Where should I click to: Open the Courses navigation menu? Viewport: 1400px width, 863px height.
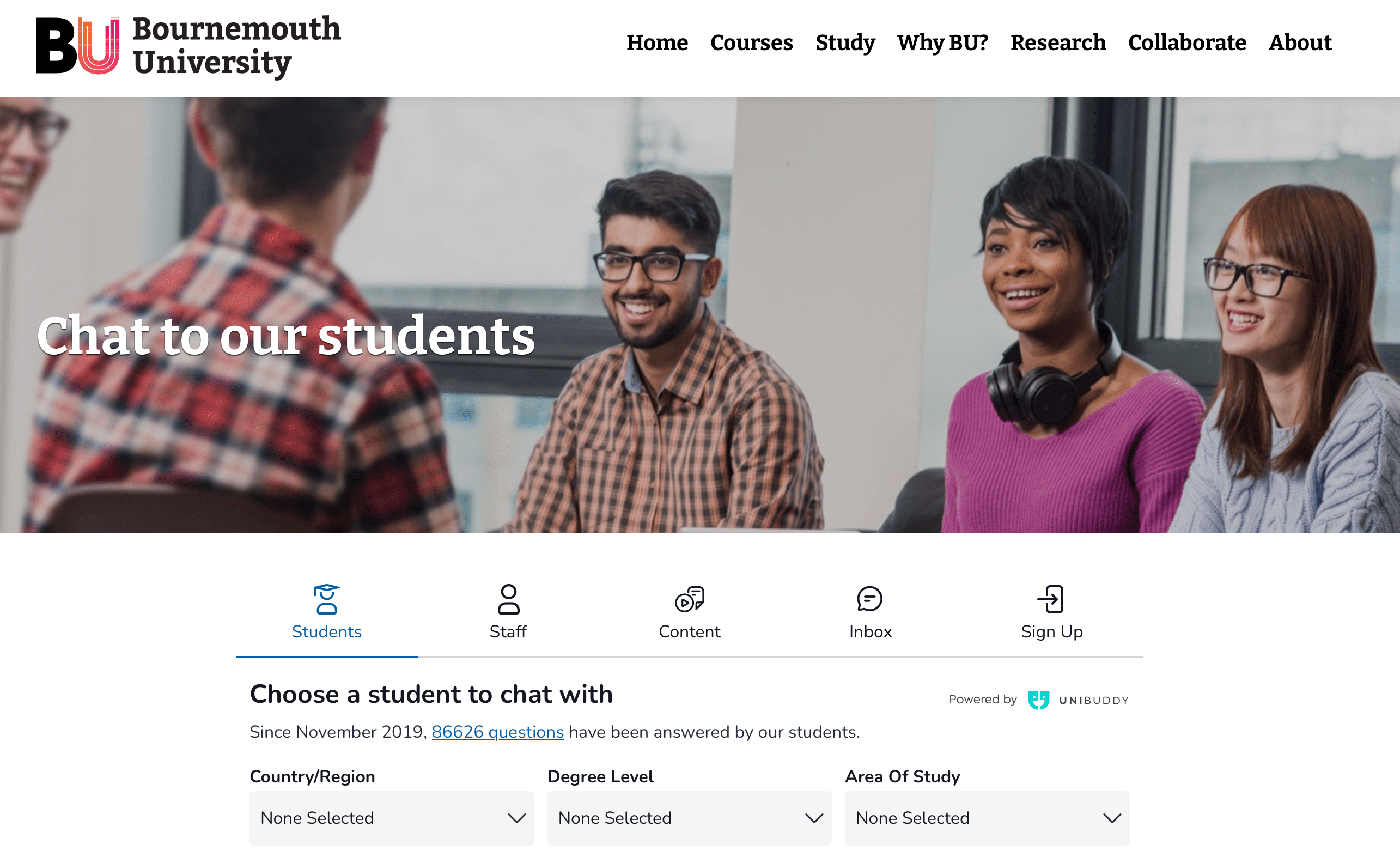pos(752,43)
